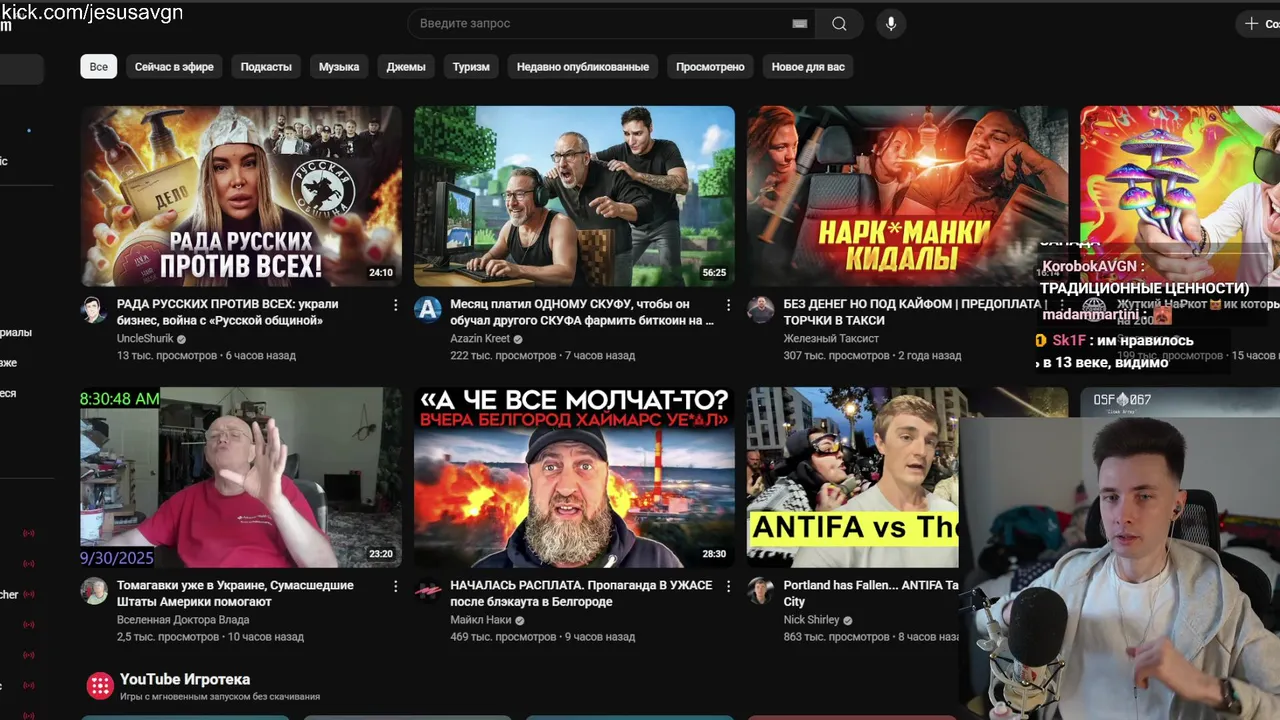1280x720 pixels.
Task: Open the red-shirt man video thumbnail
Action: (x=241, y=477)
